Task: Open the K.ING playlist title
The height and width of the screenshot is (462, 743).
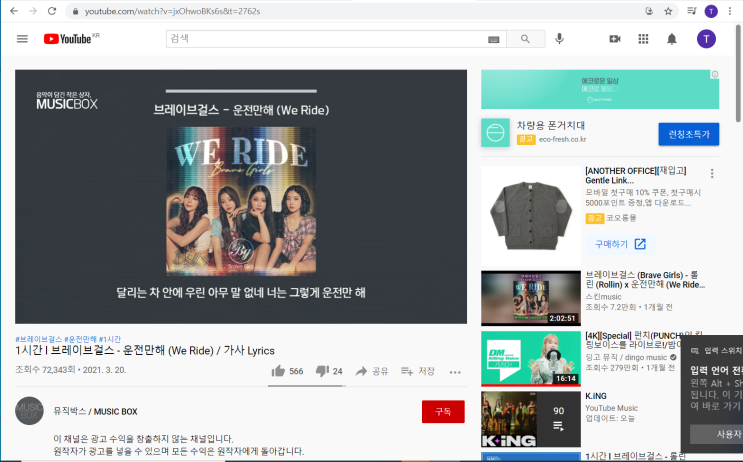Action: 596,396
